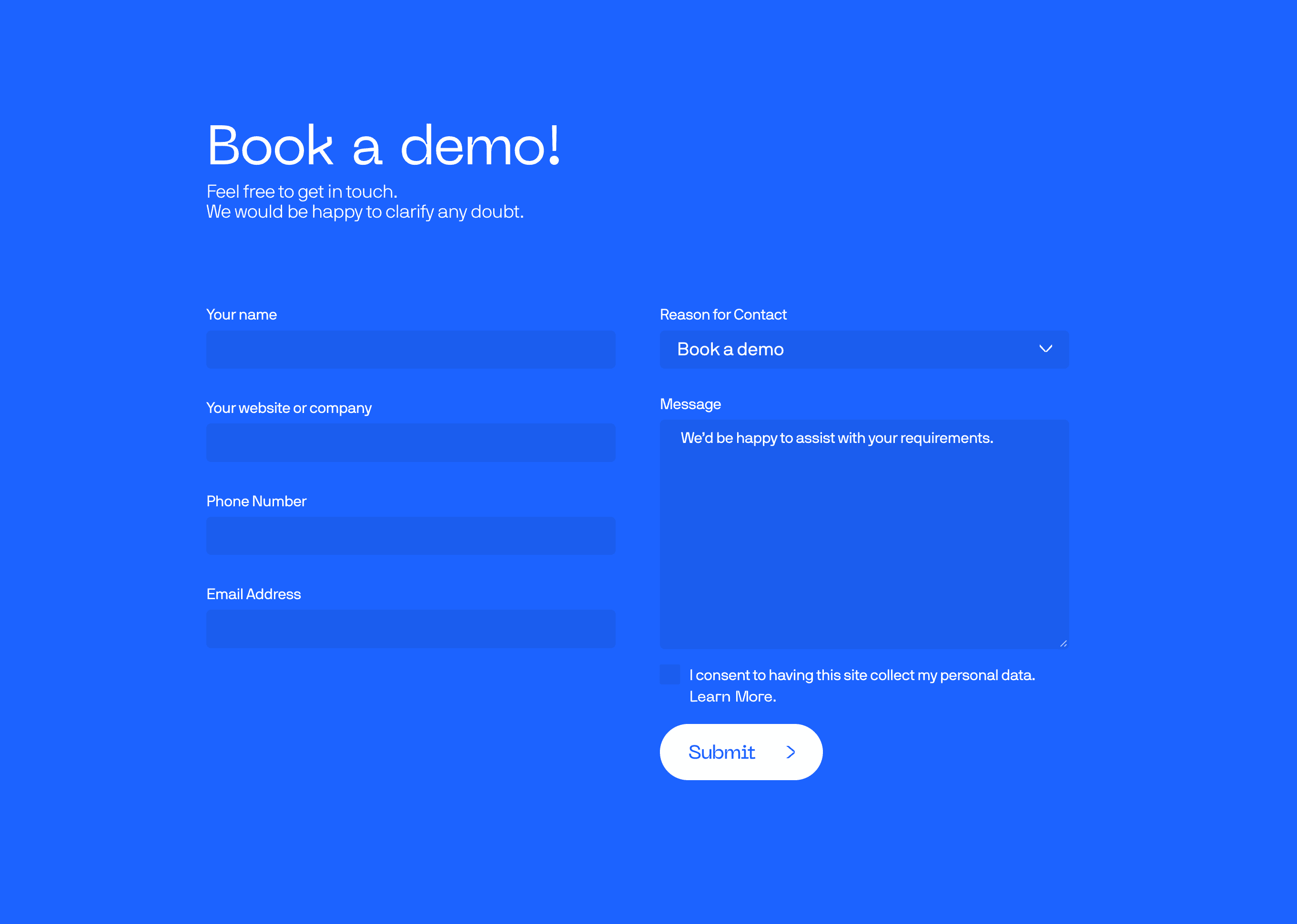Image resolution: width=1297 pixels, height=924 pixels.
Task: Click into the Phone Number field
Action: (x=410, y=535)
